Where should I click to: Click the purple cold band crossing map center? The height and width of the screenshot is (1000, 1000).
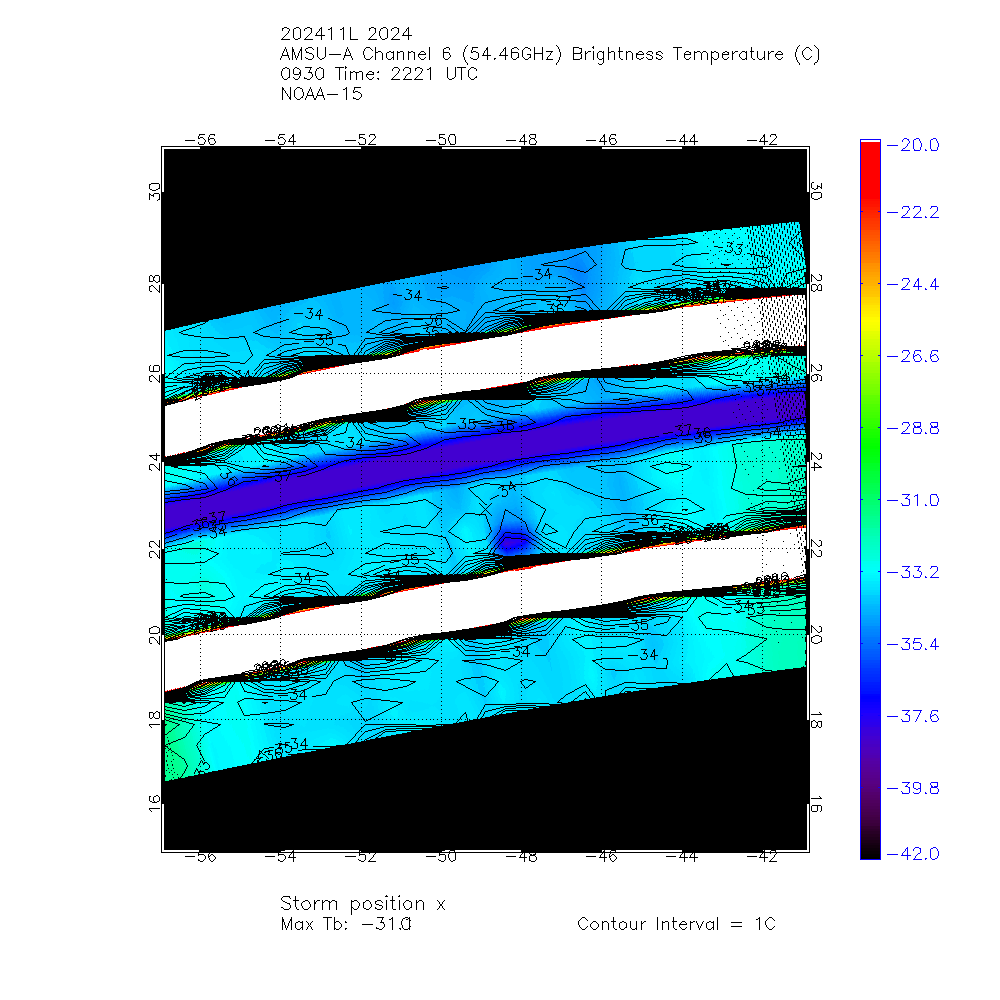480,452
